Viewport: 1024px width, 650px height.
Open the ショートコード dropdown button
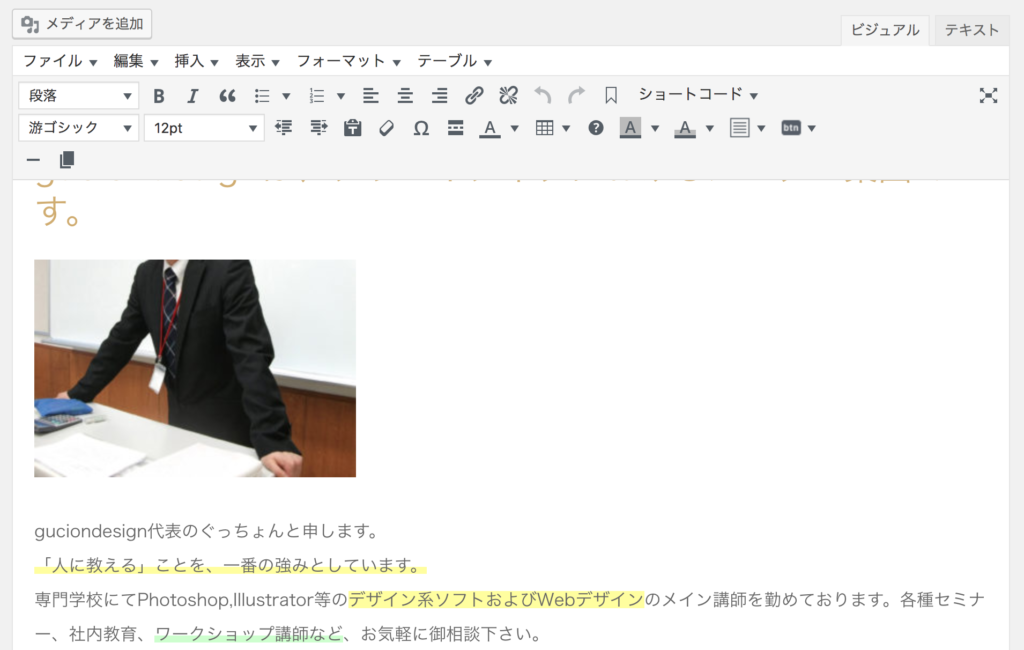[x=698, y=95]
